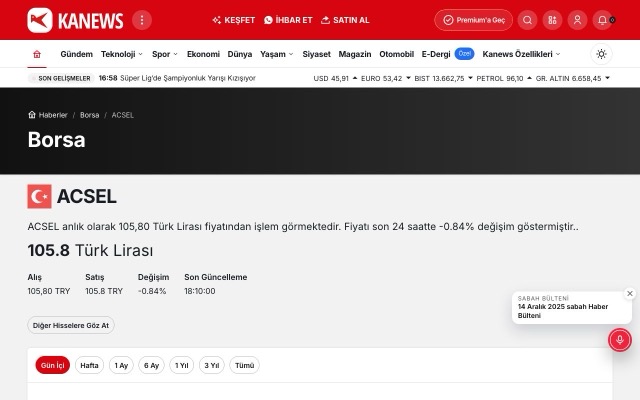Click Diğer Hisselere Göz At button
The image size is (640, 400).
click(71, 325)
